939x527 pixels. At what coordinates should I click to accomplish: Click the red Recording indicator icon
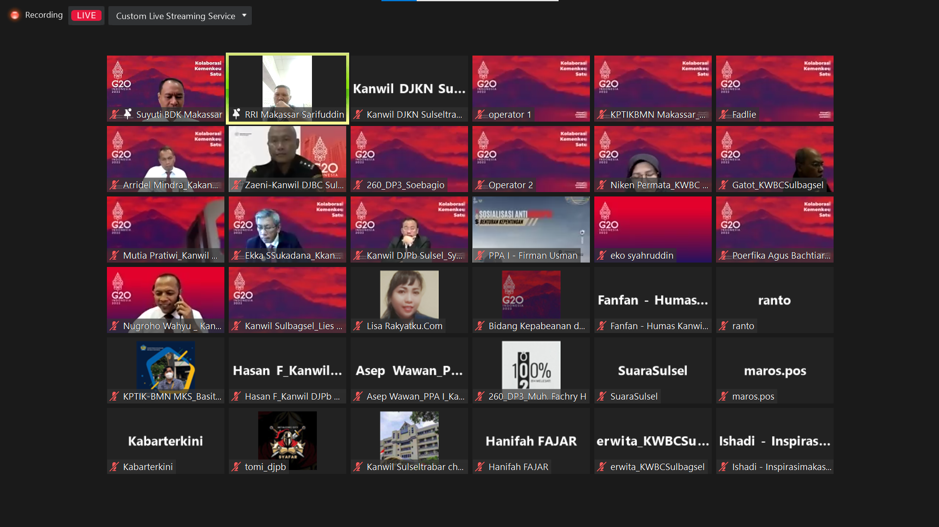click(x=14, y=15)
